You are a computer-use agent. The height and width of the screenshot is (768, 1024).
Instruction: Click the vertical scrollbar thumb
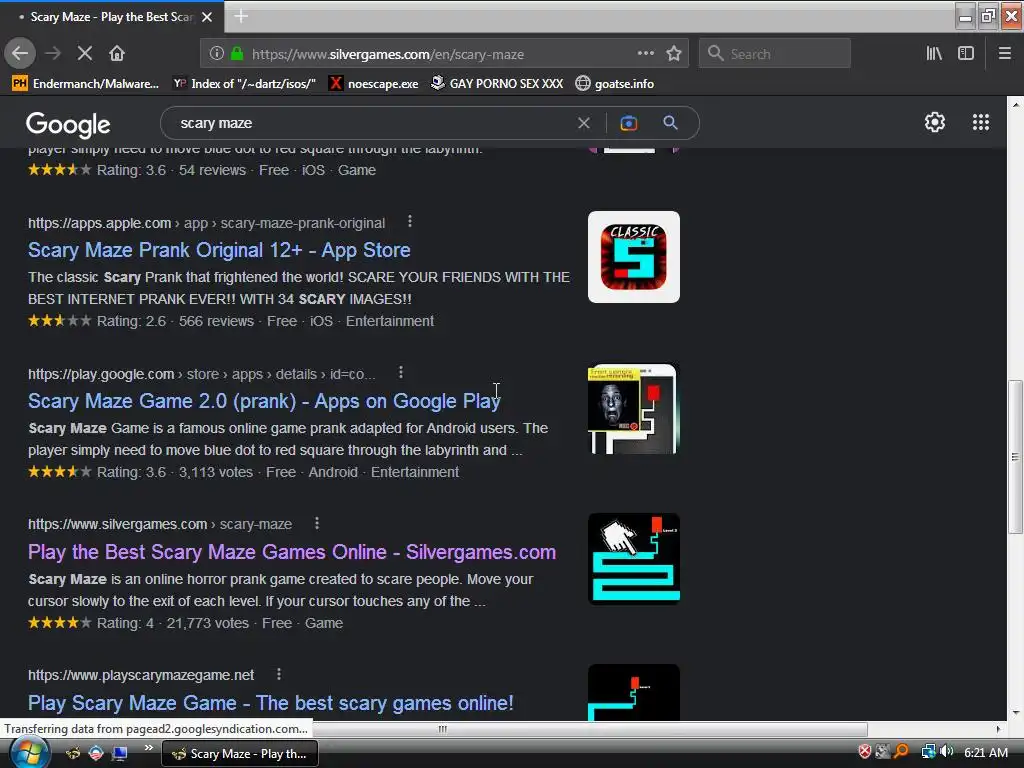(x=1015, y=456)
